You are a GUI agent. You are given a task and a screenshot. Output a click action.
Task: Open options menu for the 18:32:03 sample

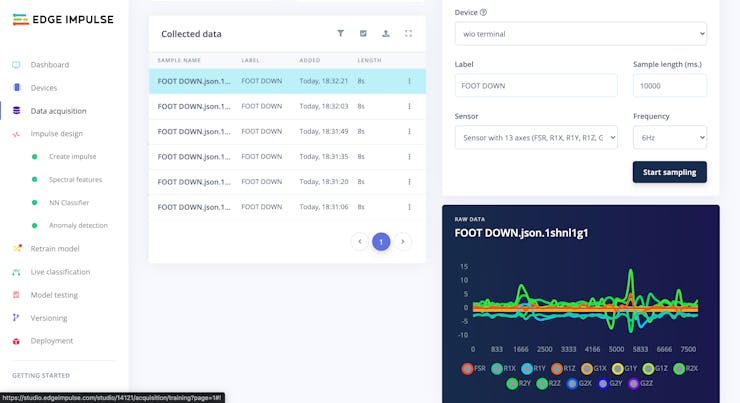[409, 106]
